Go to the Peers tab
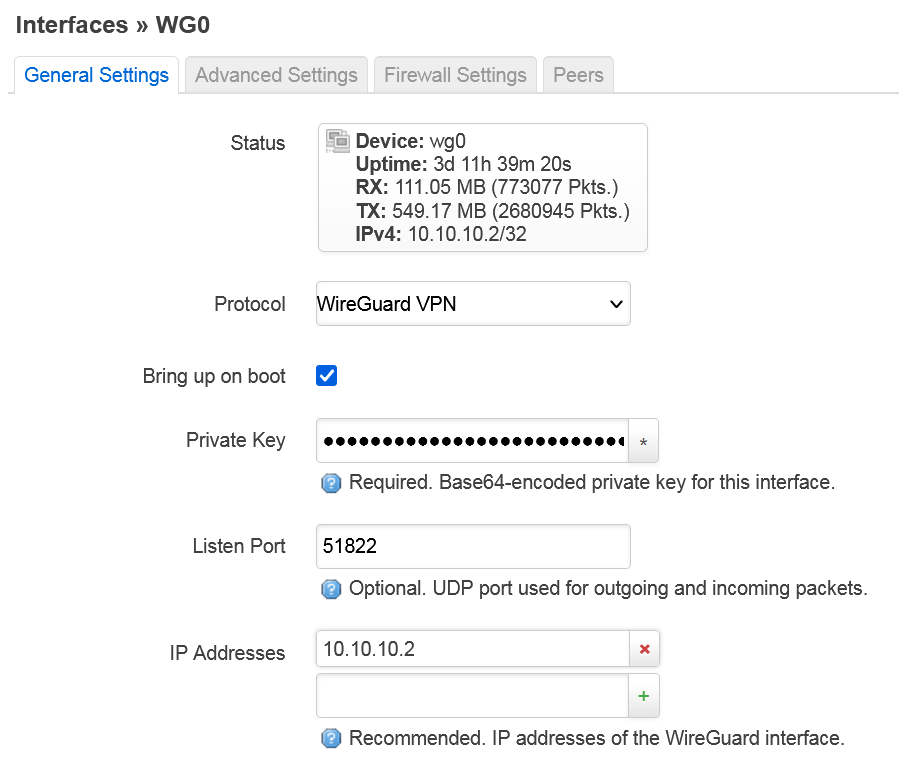Image resolution: width=899 pixels, height=764 pixels. [578, 75]
